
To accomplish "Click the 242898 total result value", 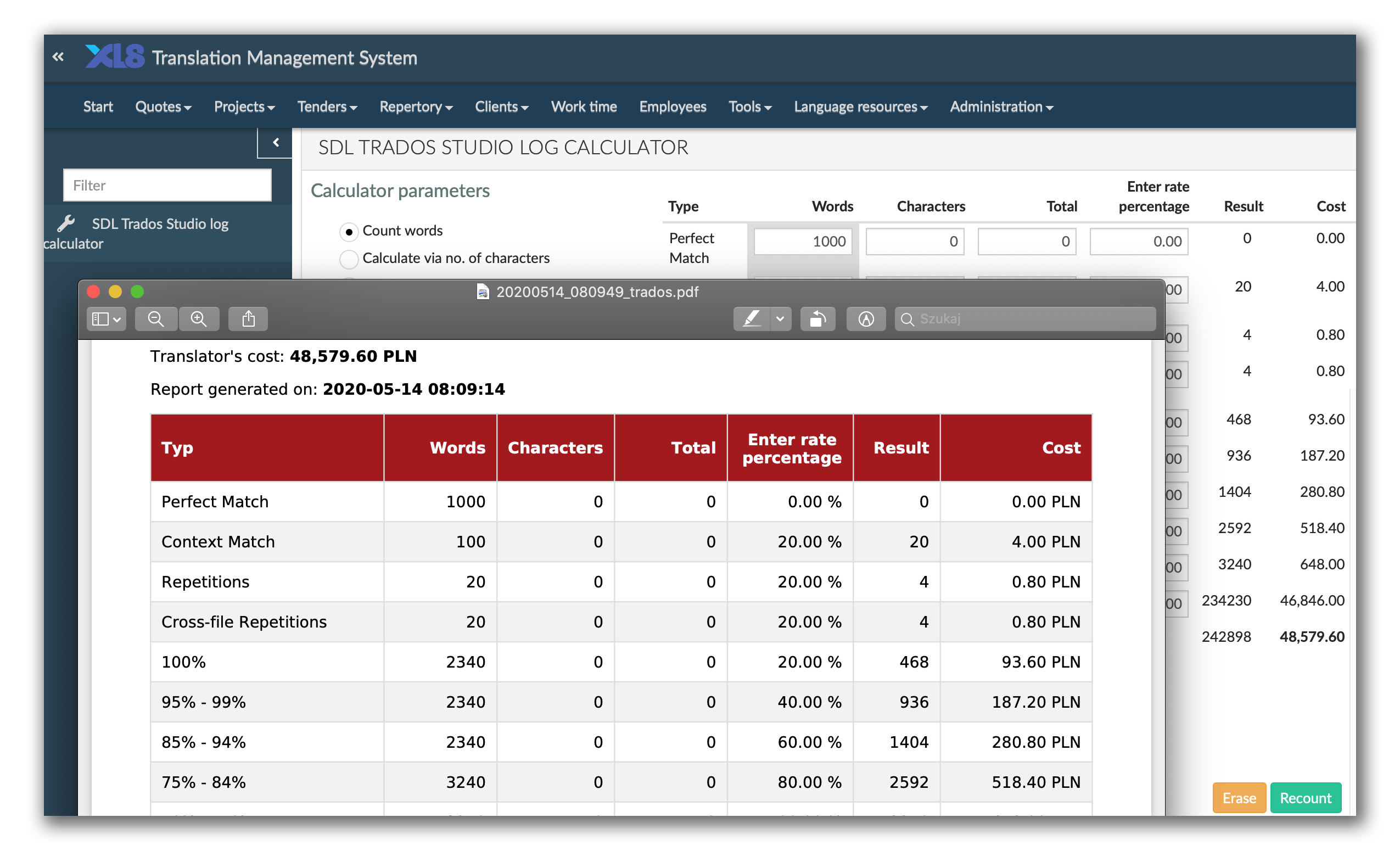I will tap(1226, 637).
